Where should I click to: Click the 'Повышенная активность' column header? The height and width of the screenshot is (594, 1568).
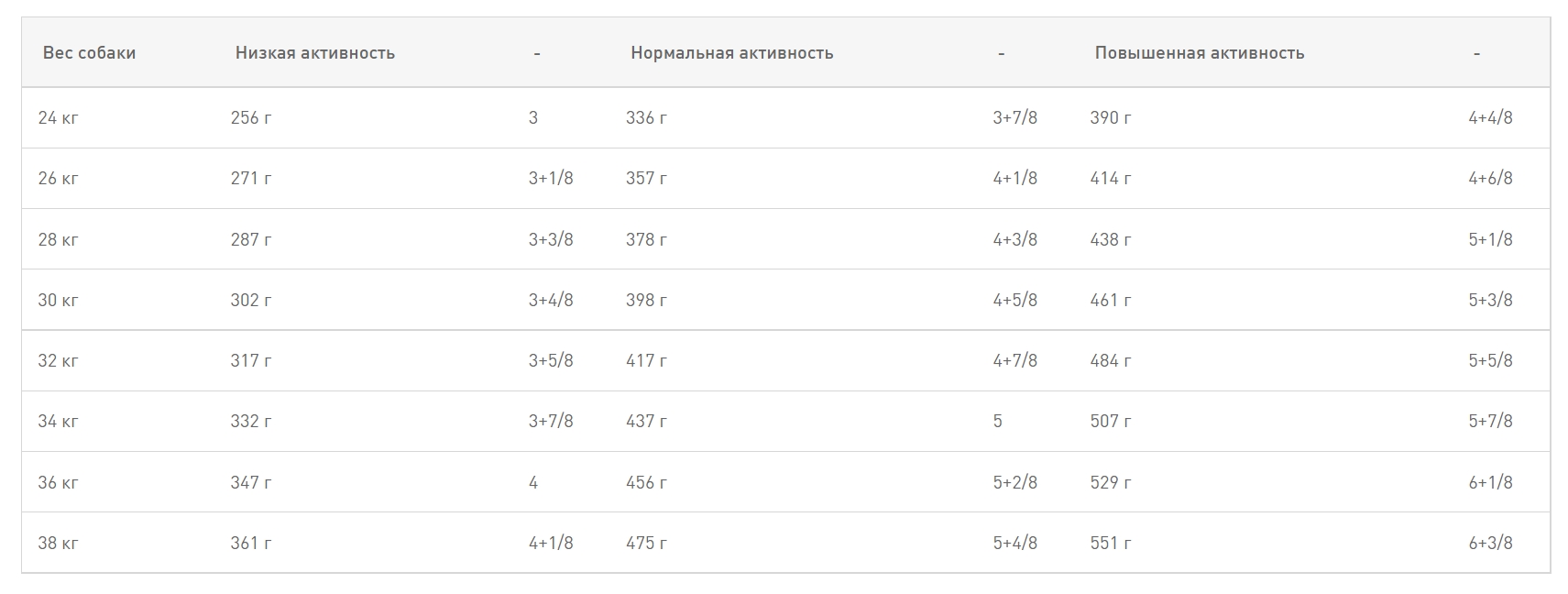pos(1199,53)
